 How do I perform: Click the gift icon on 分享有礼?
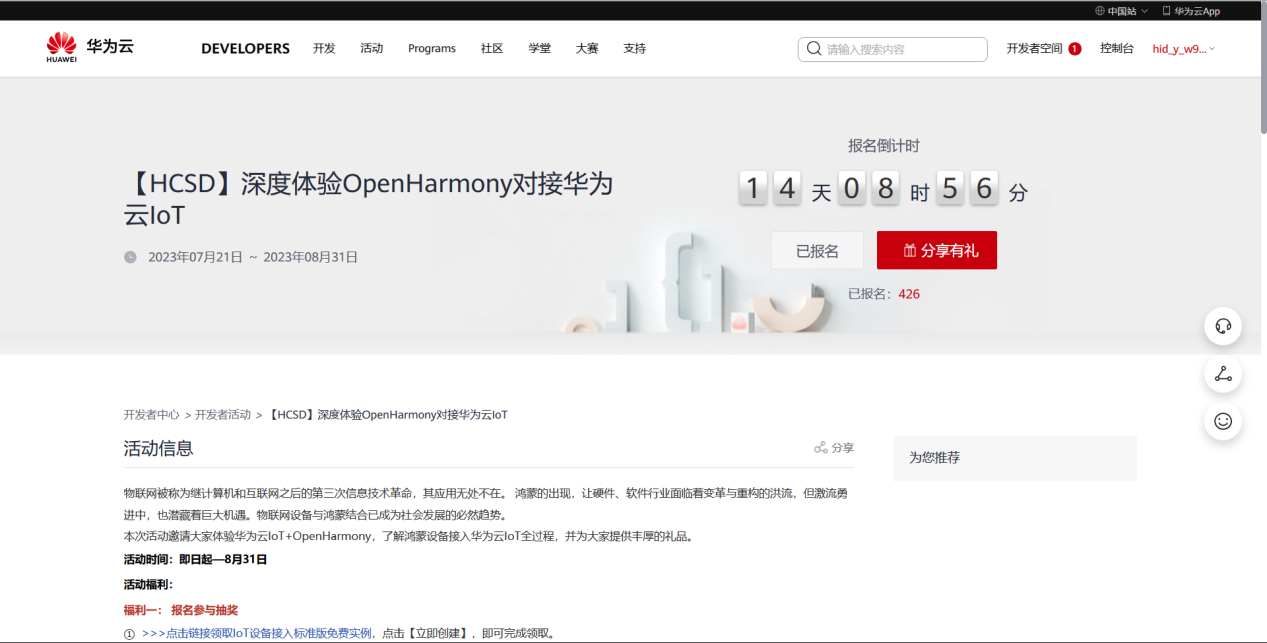(910, 251)
